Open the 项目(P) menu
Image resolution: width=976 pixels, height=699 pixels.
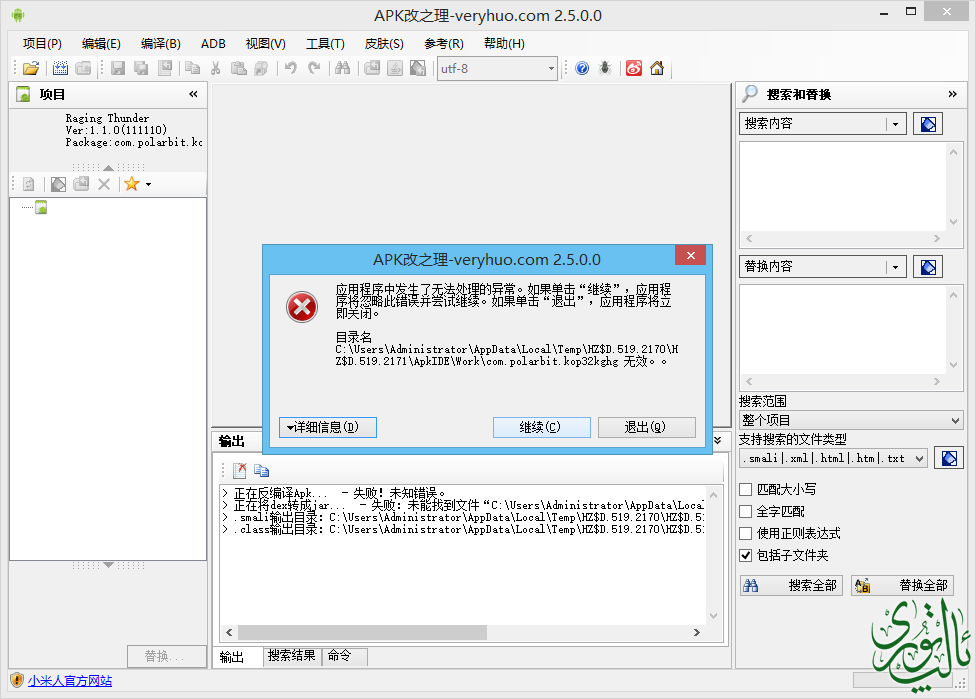click(x=42, y=44)
